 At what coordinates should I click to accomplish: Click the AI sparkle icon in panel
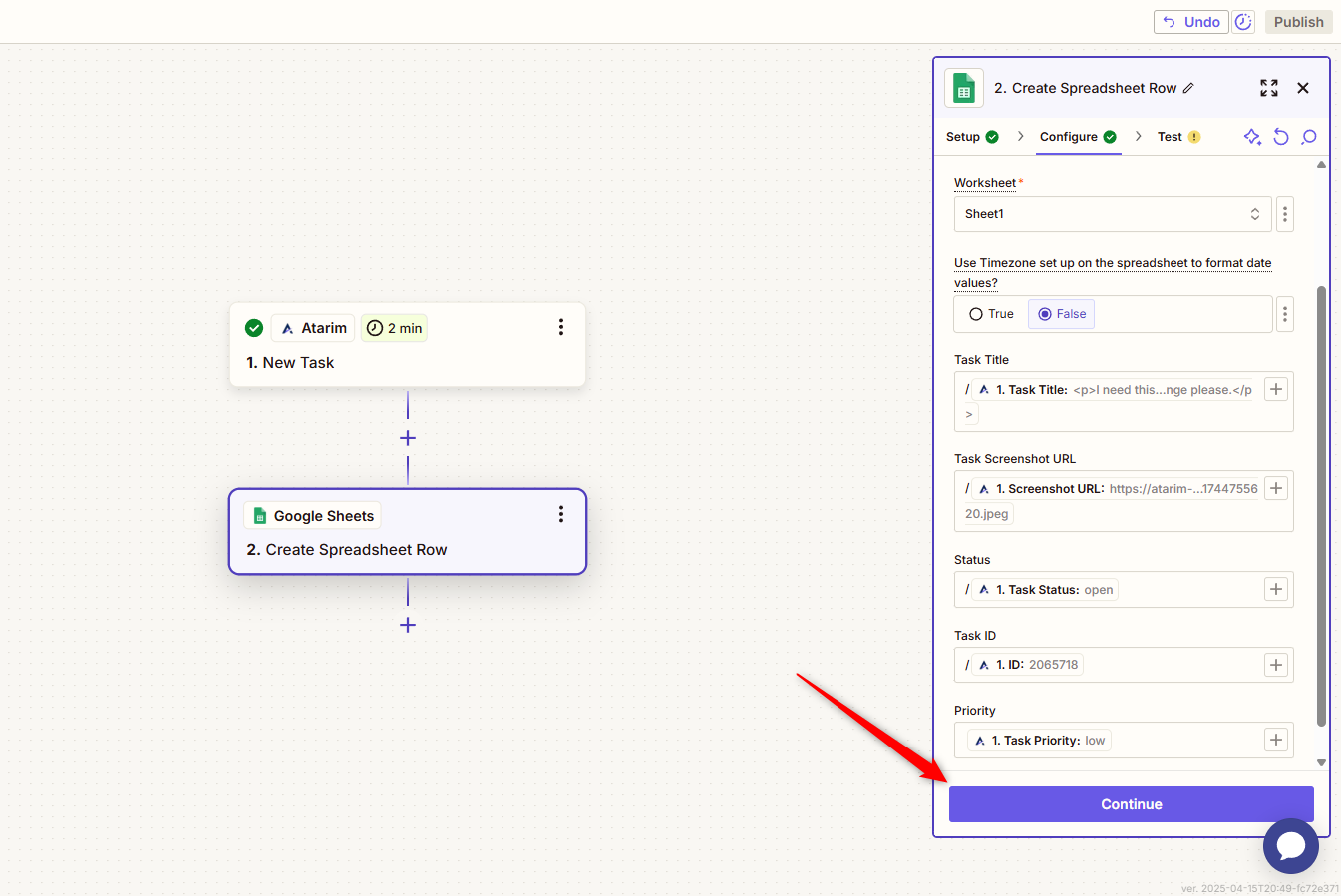click(x=1252, y=137)
